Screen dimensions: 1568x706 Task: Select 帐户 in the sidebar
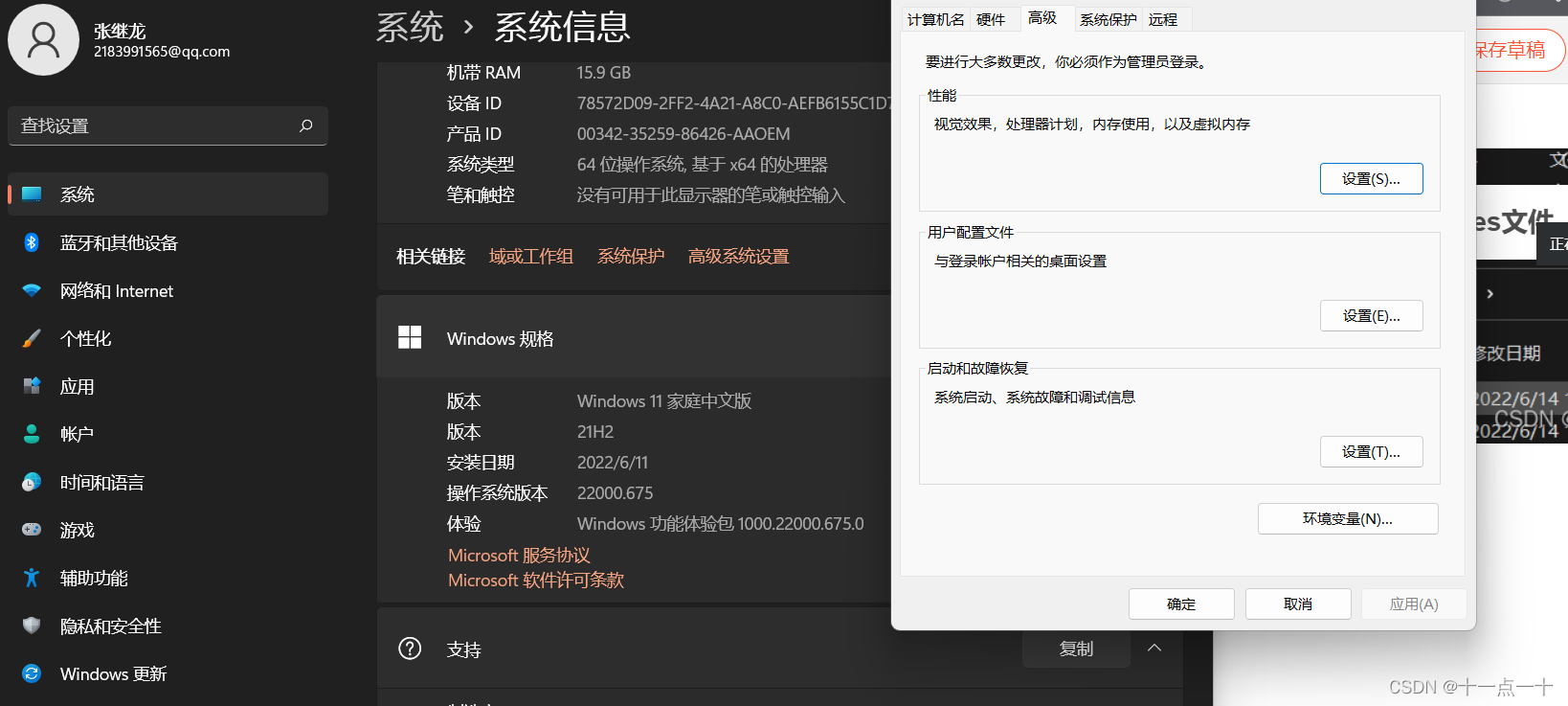(168, 434)
